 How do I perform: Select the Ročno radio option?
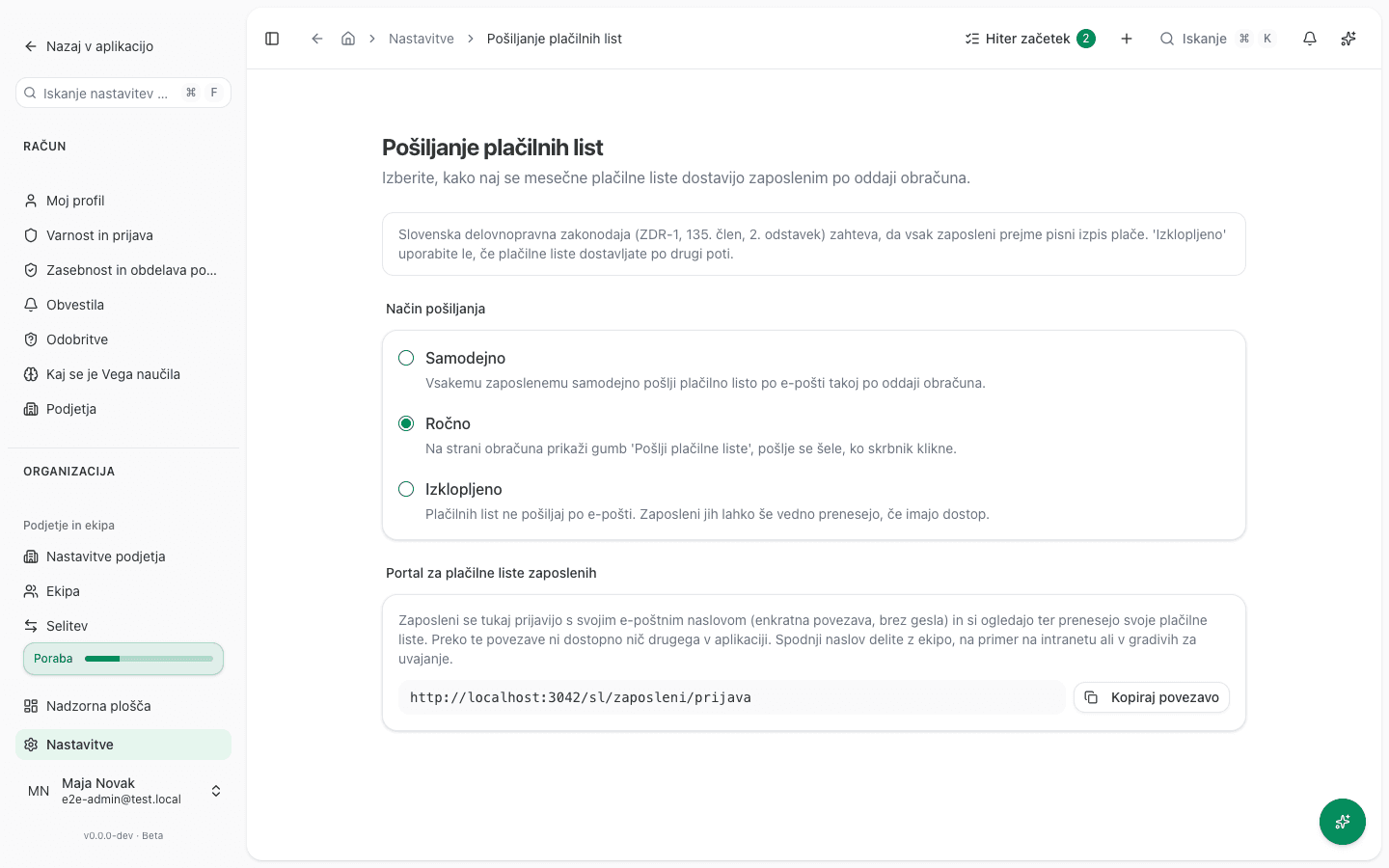(406, 423)
